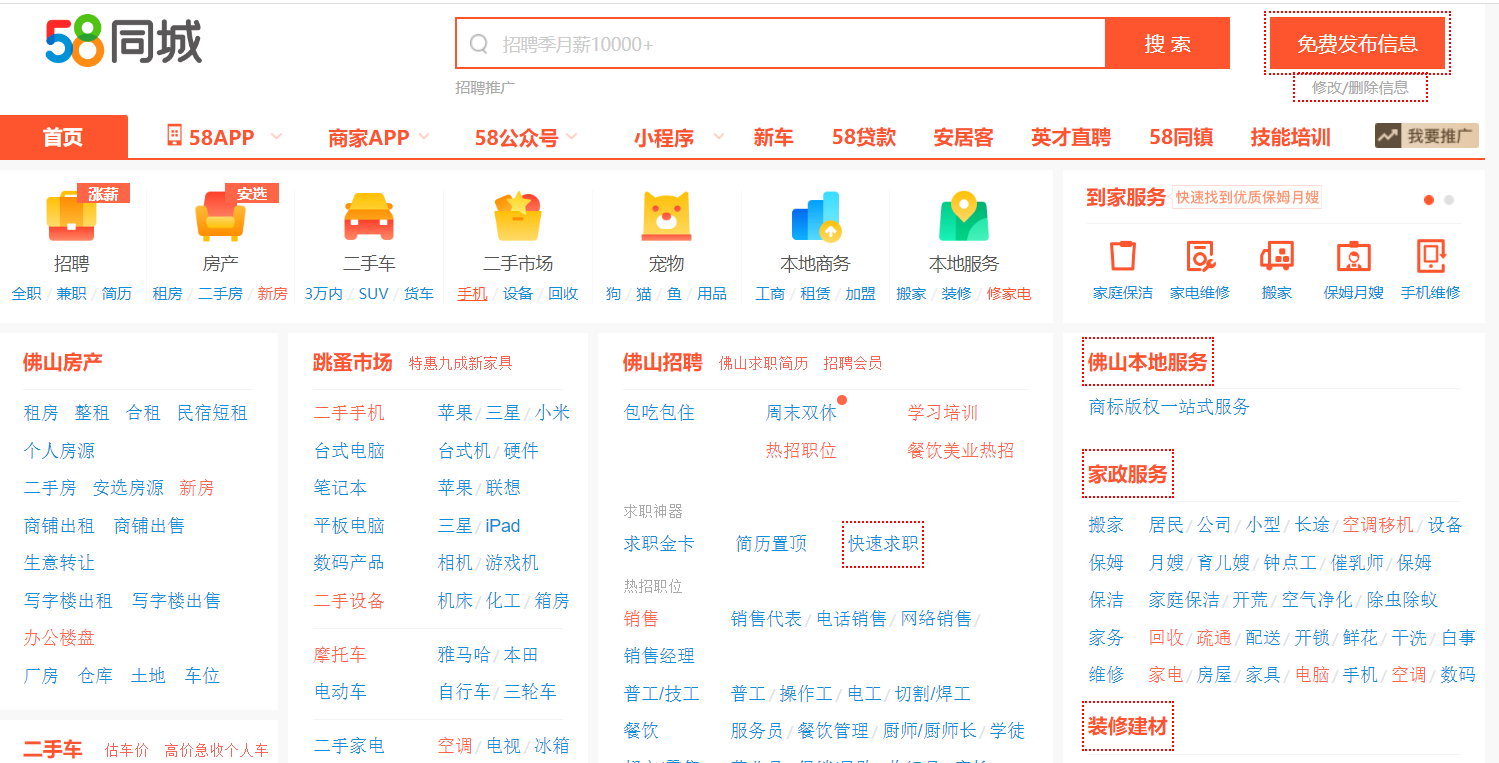Expand the 58APP dropdown arrow
The height and width of the screenshot is (763, 1499).
[x=276, y=137]
